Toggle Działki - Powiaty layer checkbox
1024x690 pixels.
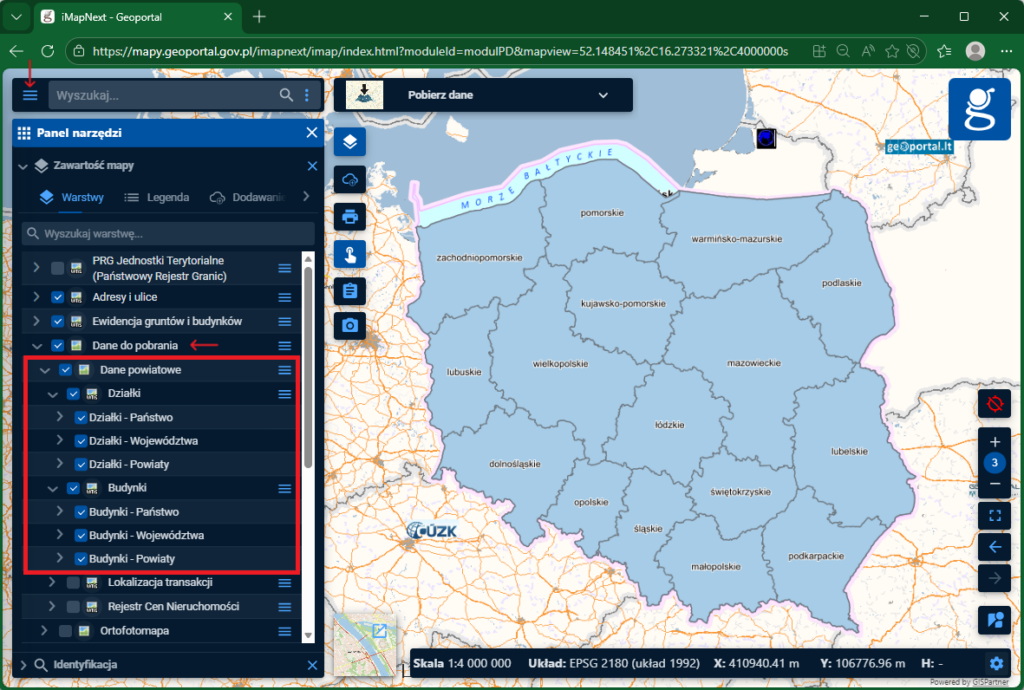(x=82, y=465)
